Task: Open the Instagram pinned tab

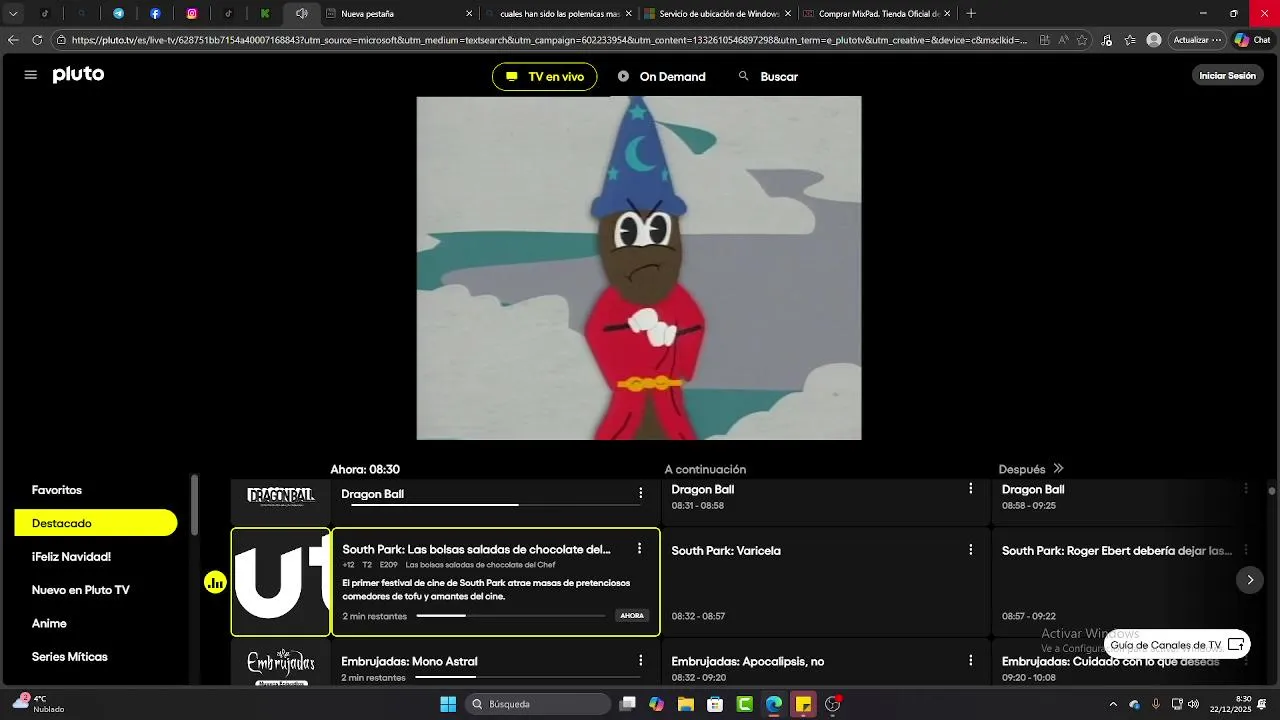Action: click(x=192, y=14)
